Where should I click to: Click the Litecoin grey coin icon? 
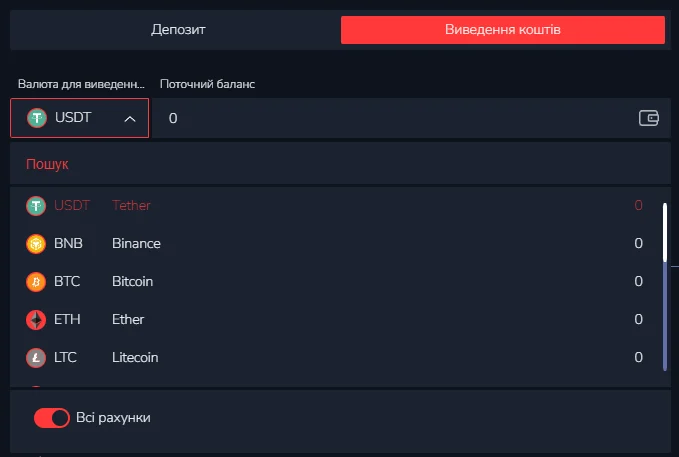36,358
